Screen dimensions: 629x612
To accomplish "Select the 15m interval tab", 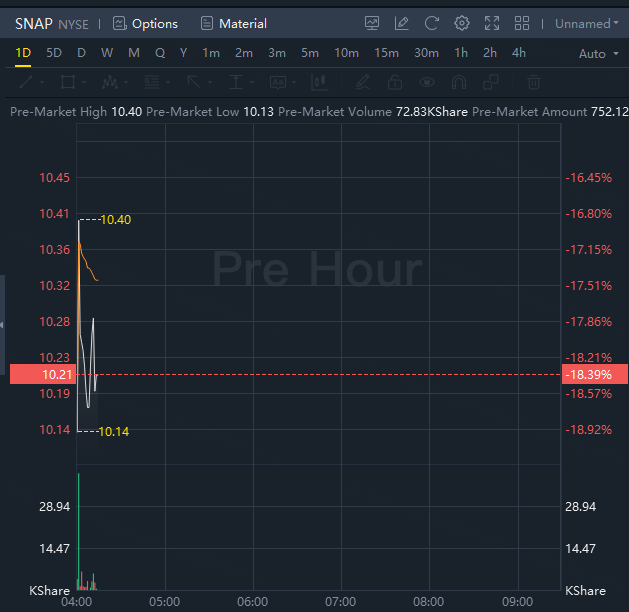I will (386, 53).
